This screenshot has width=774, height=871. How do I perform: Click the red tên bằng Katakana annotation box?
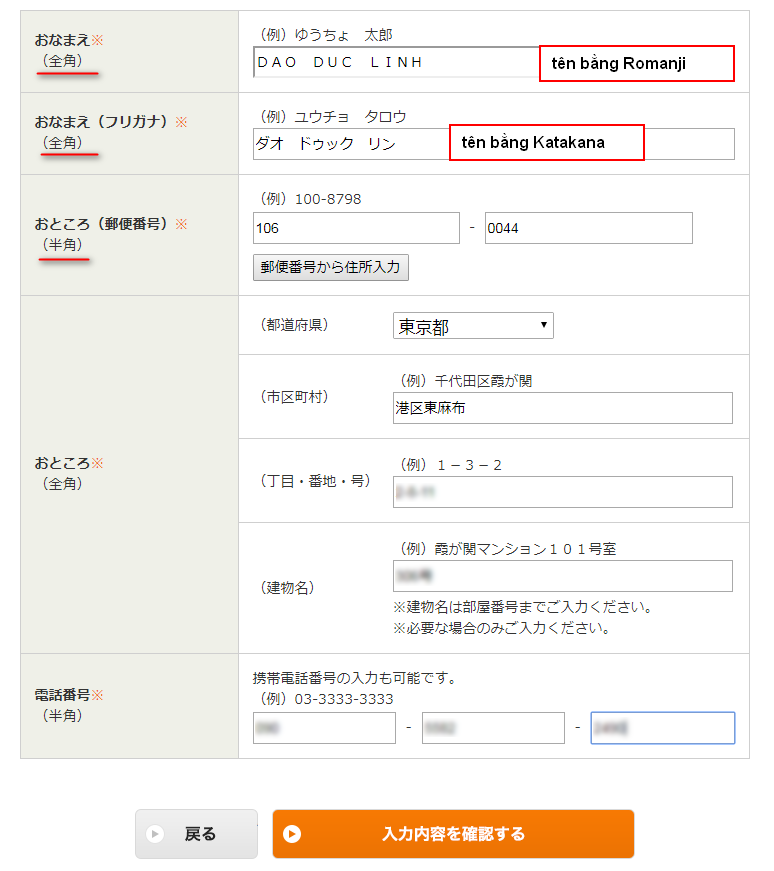(x=546, y=142)
